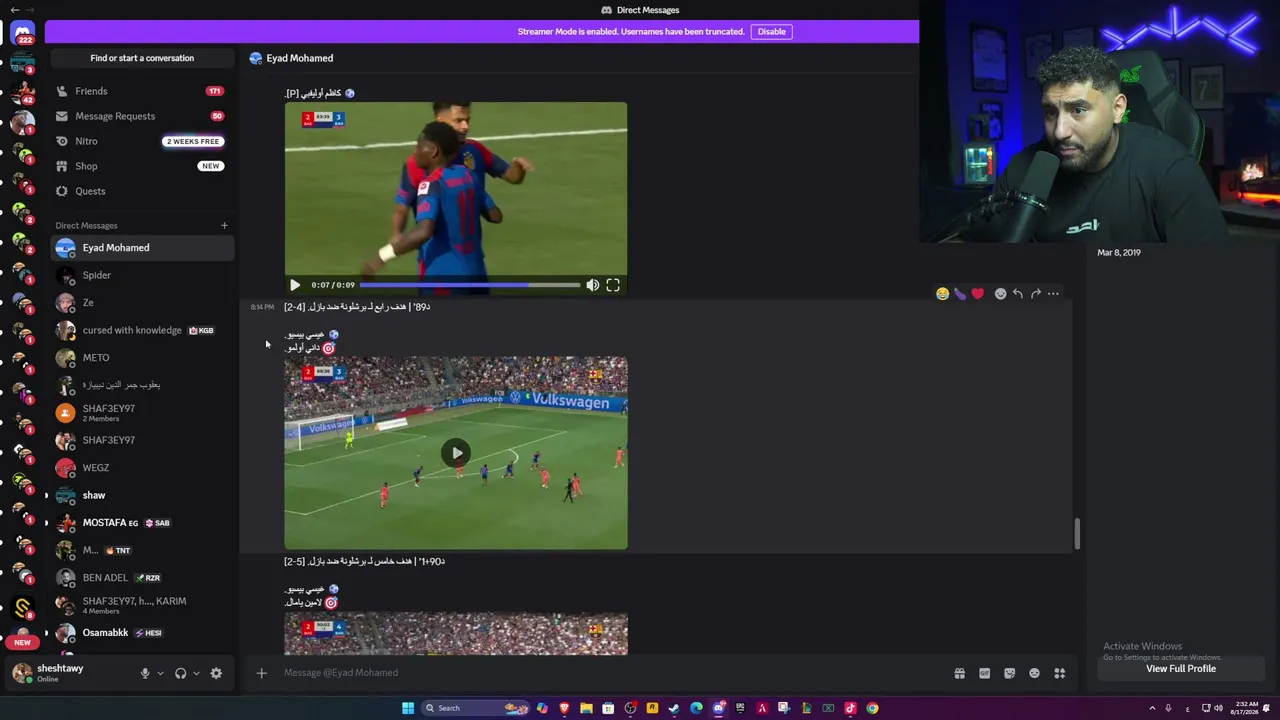Open the gift icon in message bar
Viewport: 1280px width, 720px height.
click(960, 673)
